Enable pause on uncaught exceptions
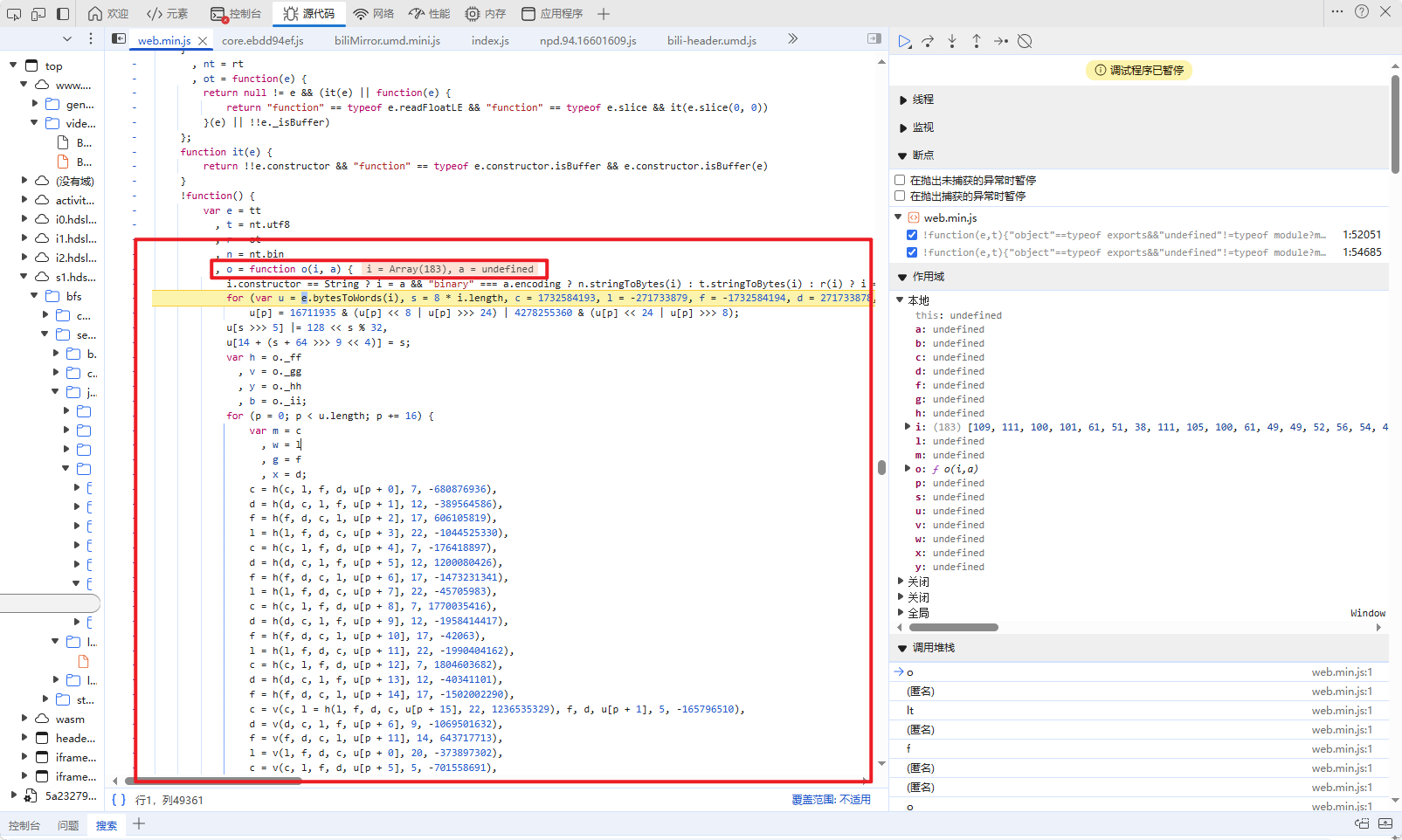This screenshot has width=1402, height=840. tap(900, 180)
